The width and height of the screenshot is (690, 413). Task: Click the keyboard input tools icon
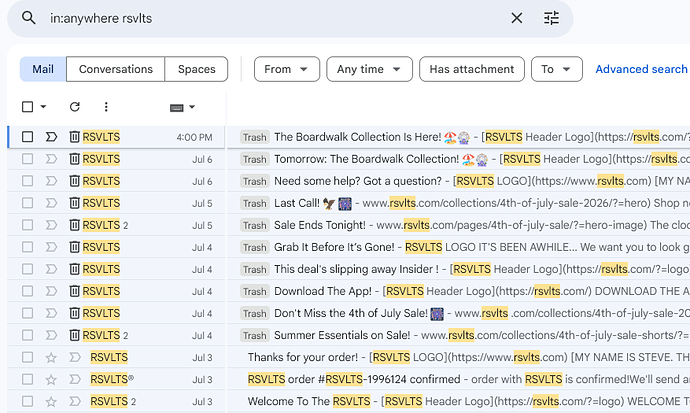(x=176, y=107)
